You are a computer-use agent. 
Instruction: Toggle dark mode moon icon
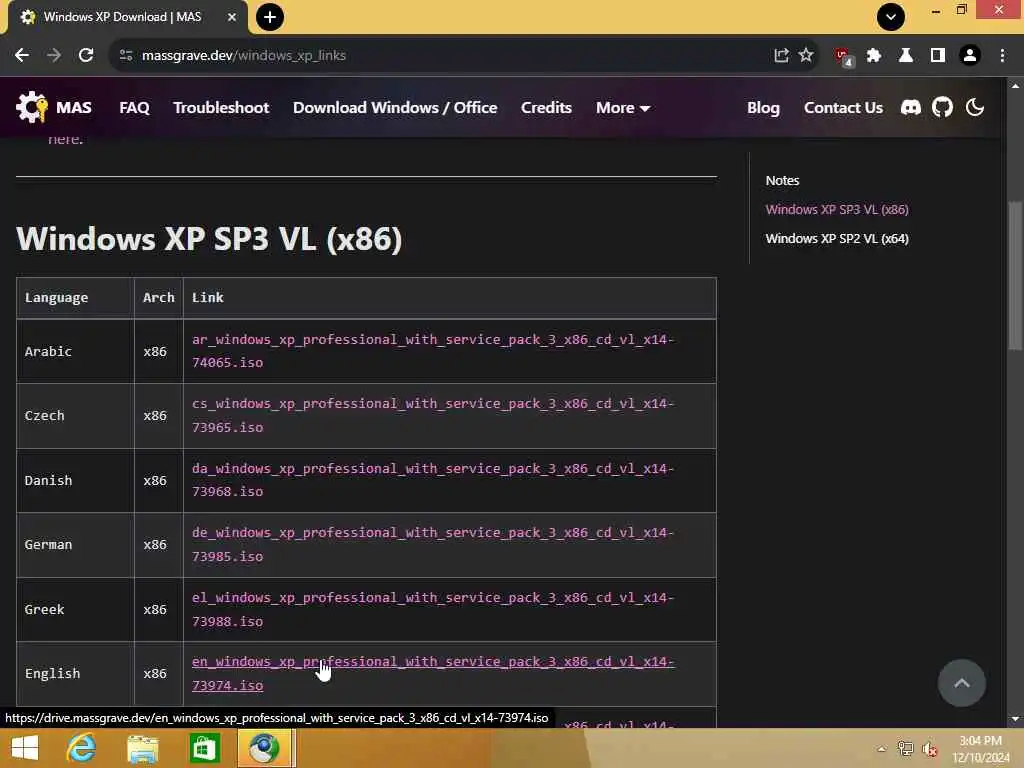(974, 107)
